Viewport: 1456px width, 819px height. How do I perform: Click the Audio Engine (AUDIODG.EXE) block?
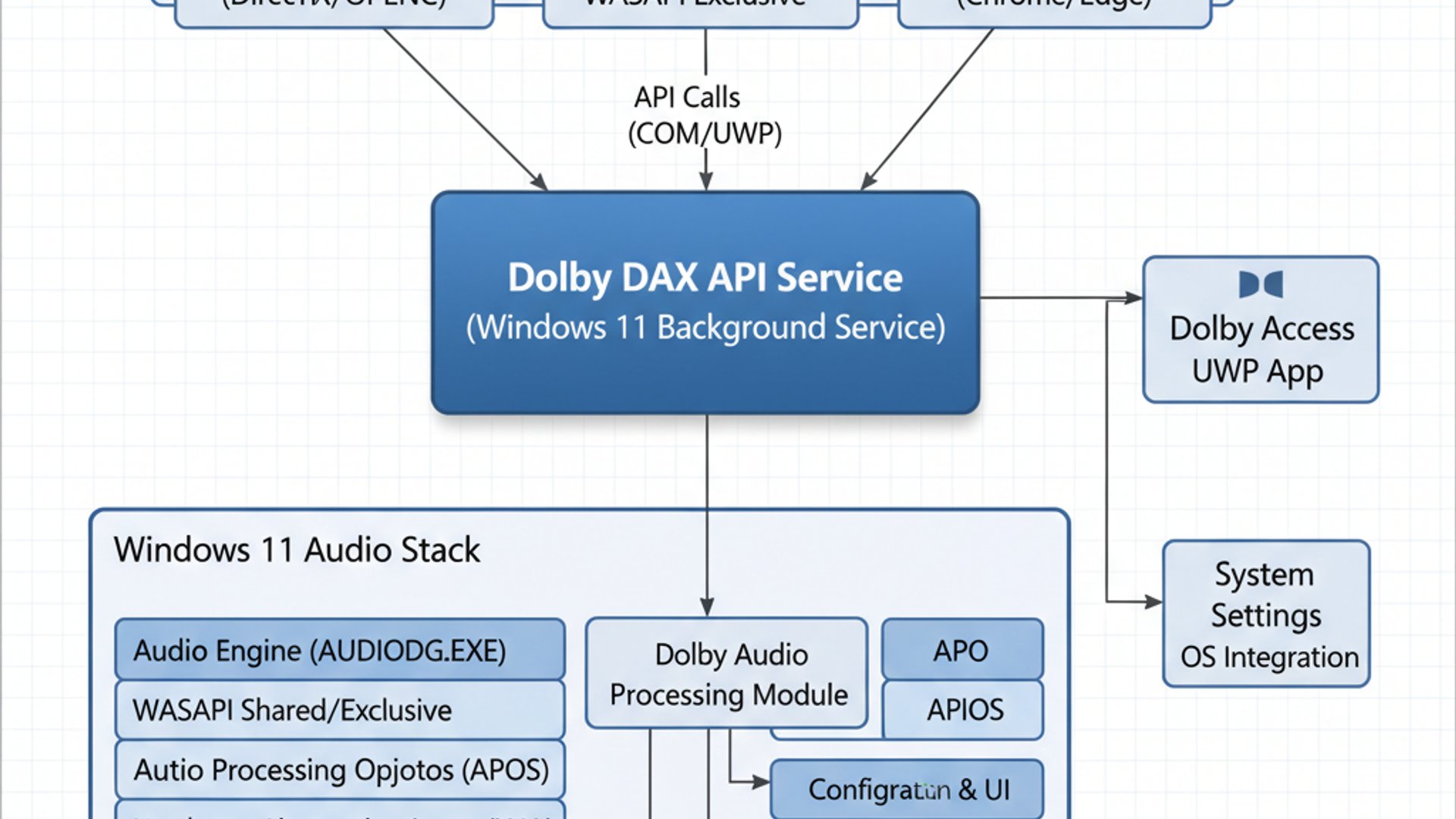[x=340, y=649]
